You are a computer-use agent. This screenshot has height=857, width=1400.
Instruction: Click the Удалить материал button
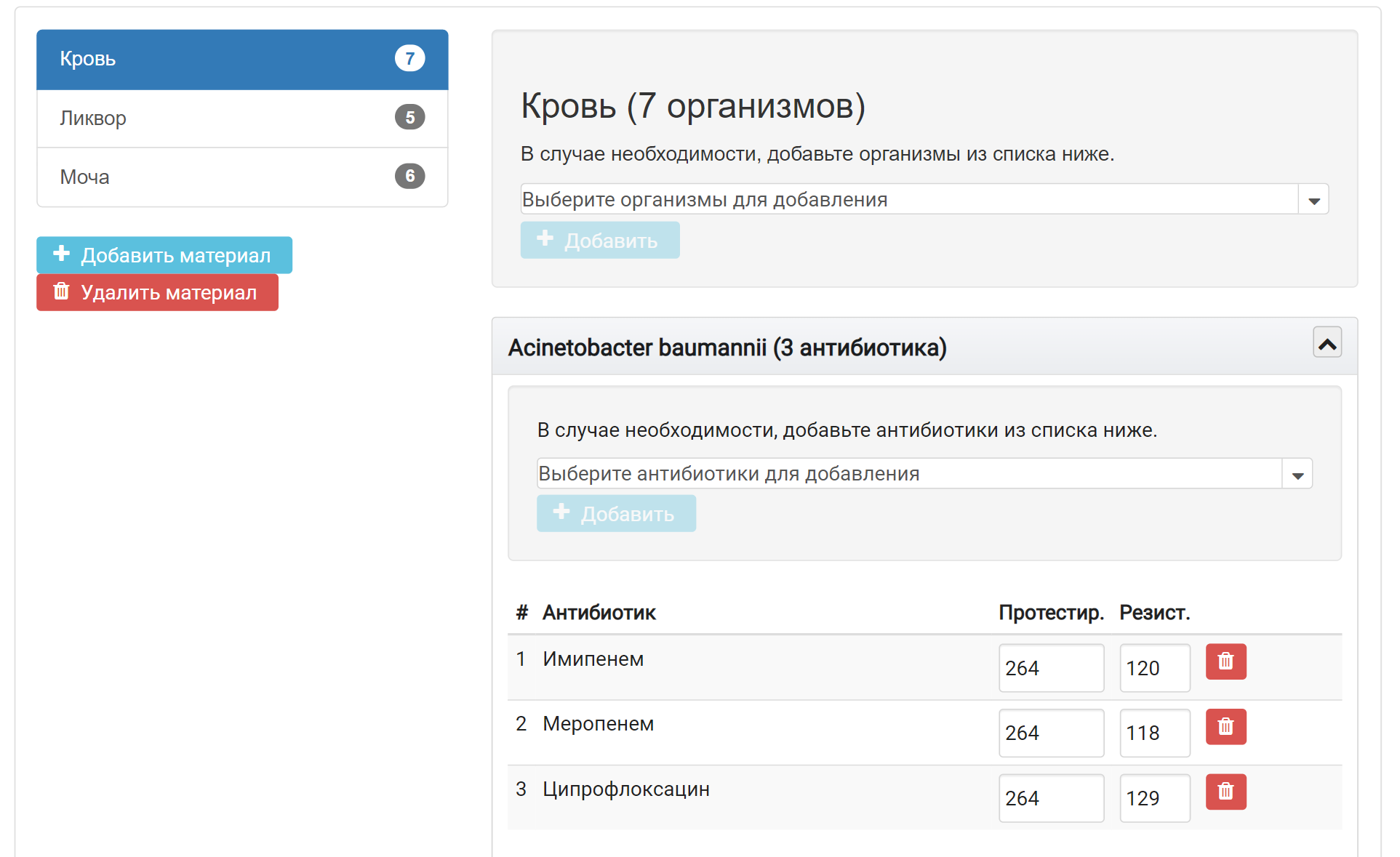(x=157, y=292)
